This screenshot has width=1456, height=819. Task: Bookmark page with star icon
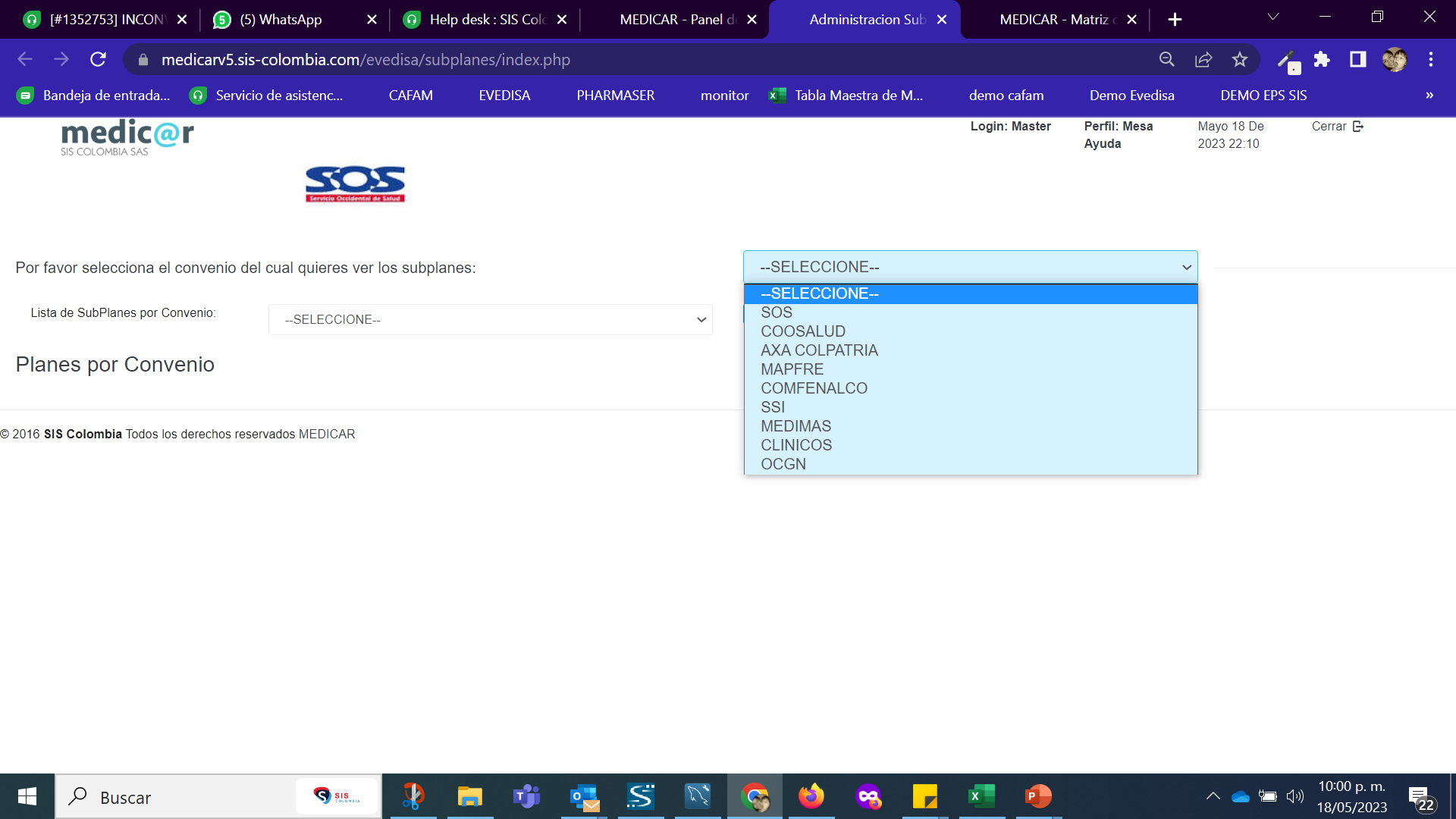(x=1240, y=59)
